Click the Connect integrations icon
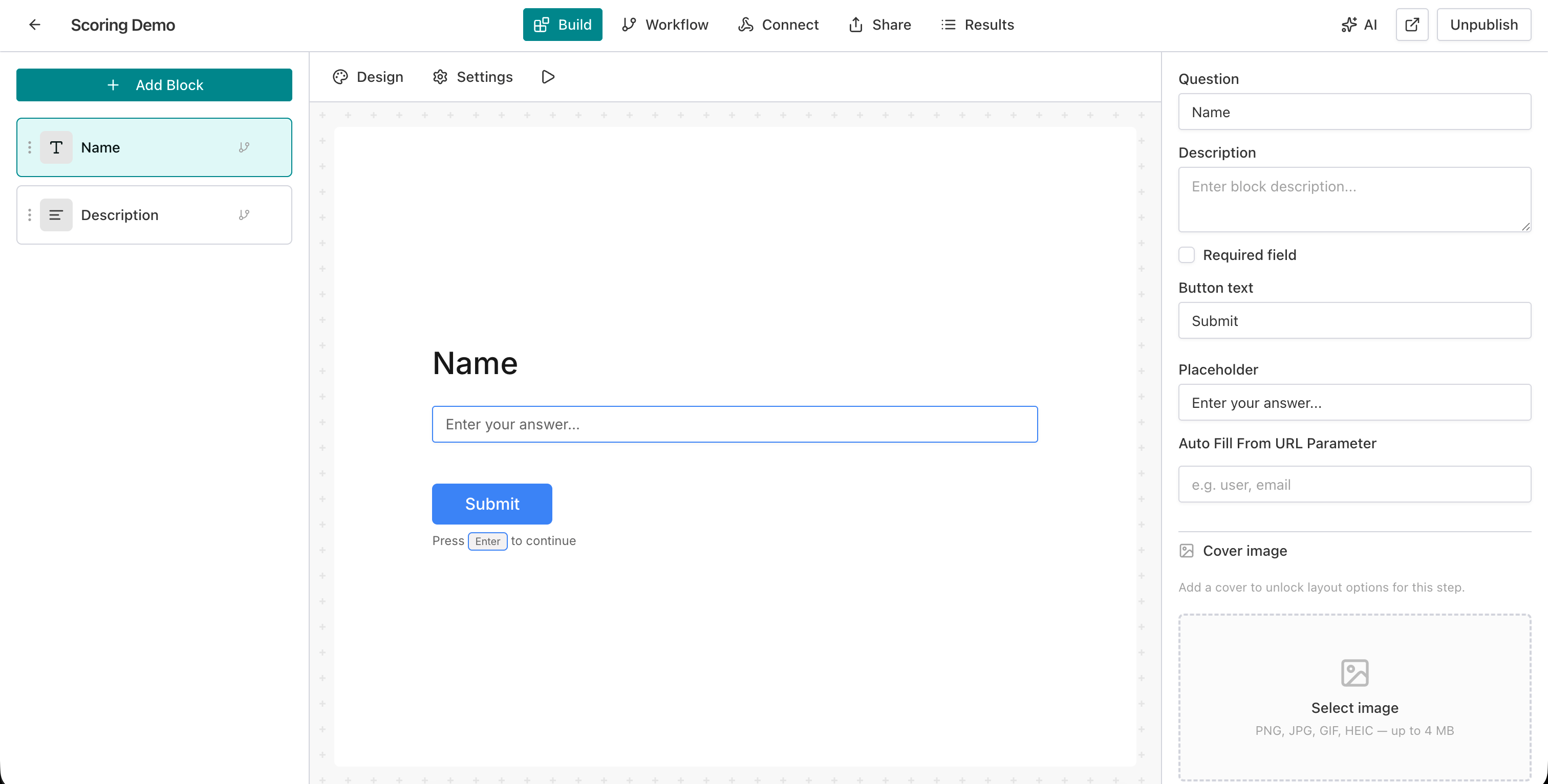 (745, 25)
